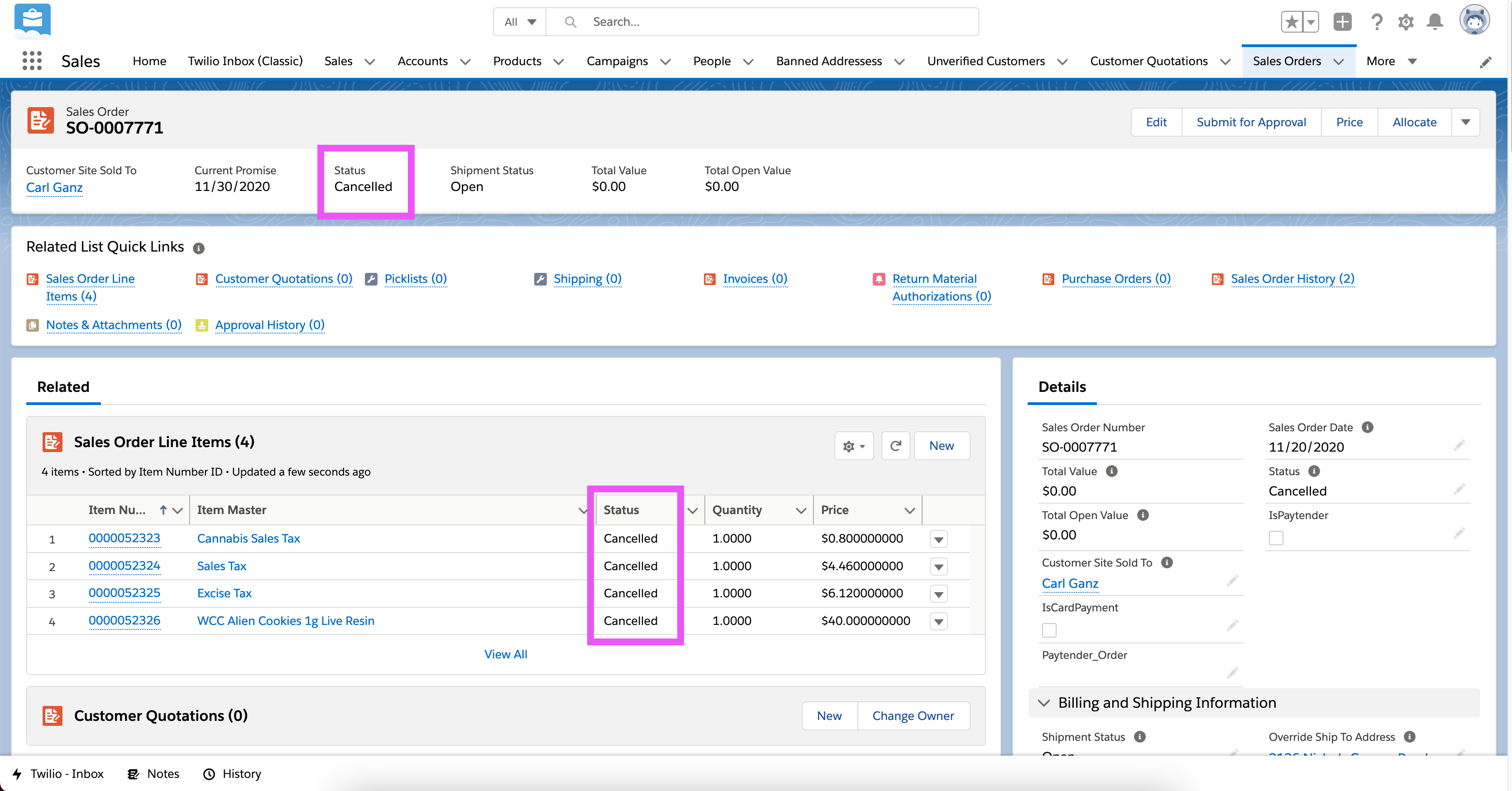Image resolution: width=1512 pixels, height=791 pixels.
Task: Open the Excise Tax item master link
Action: (x=224, y=593)
